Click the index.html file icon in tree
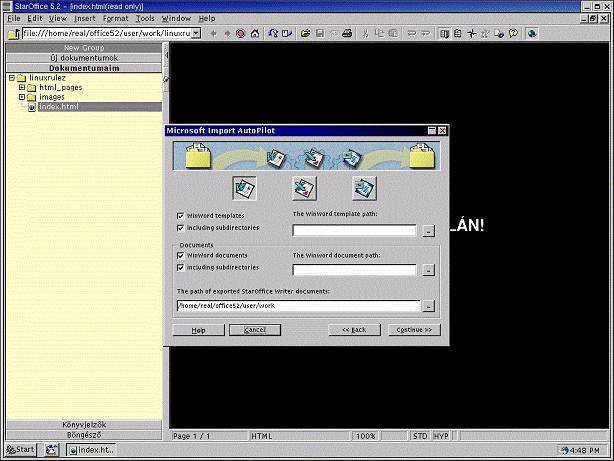 pyautogui.click(x=31, y=107)
